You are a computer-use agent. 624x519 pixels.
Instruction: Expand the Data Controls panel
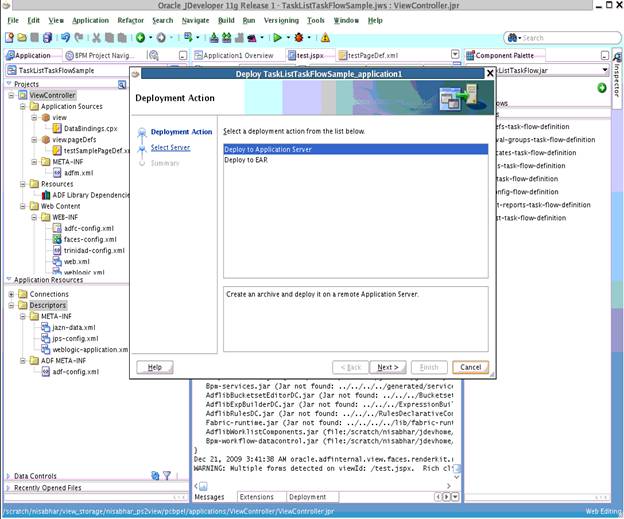click(9, 476)
